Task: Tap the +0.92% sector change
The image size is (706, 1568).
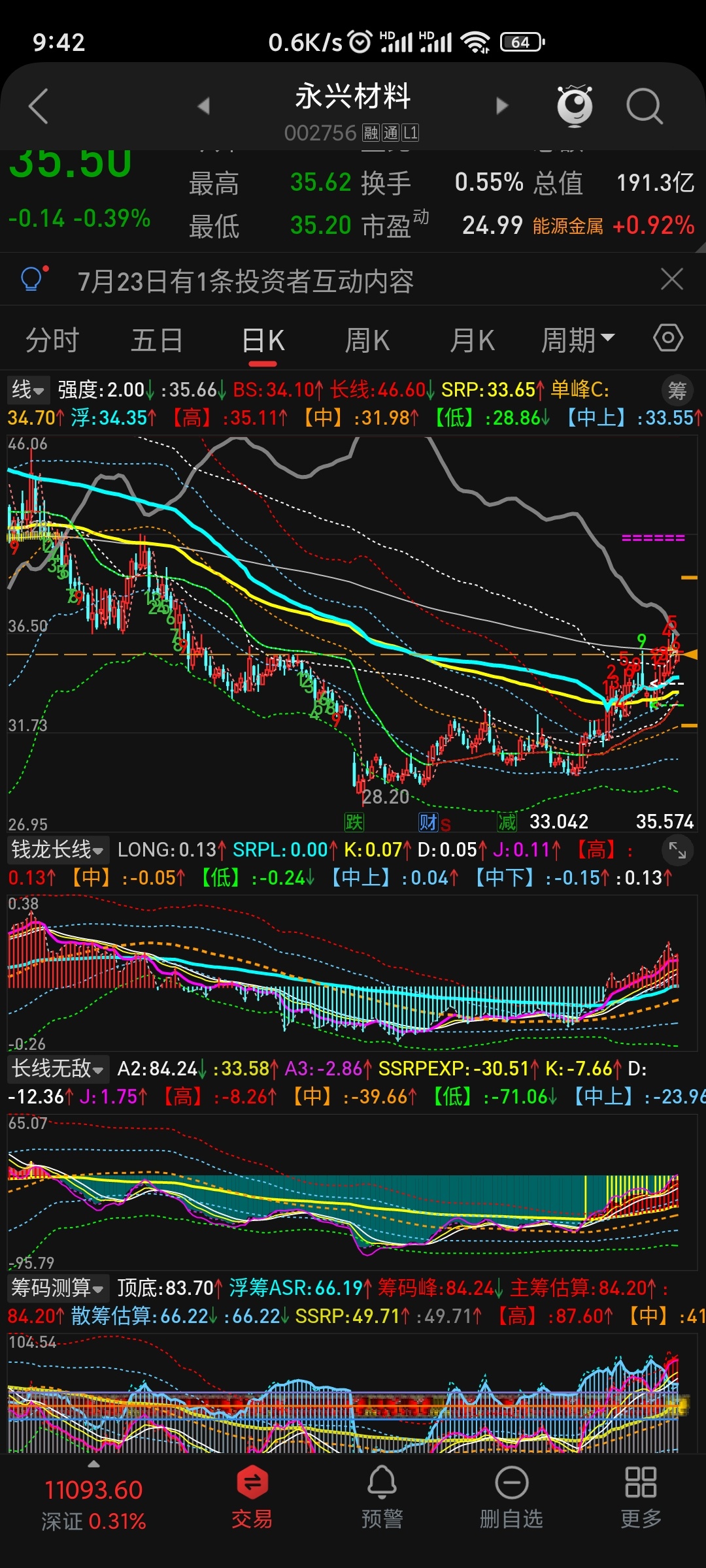Action: (x=653, y=225)
